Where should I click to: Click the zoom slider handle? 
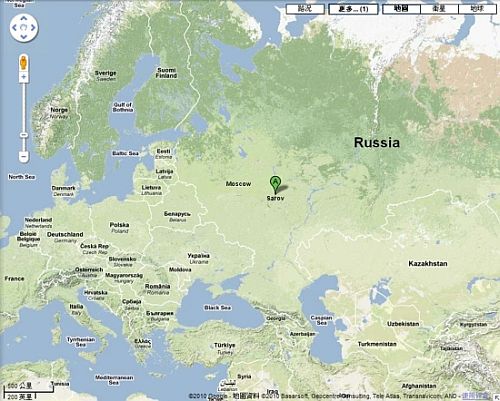(24, 135)
